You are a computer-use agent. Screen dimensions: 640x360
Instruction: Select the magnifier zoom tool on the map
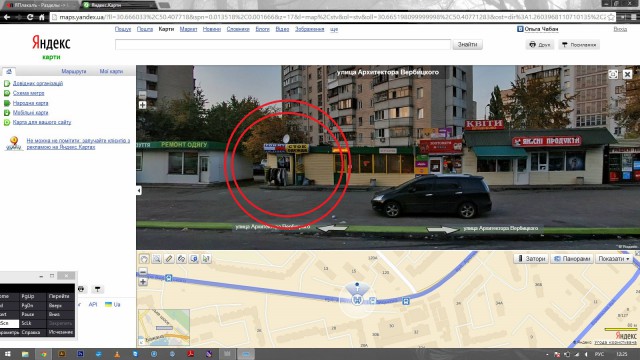pyautogui.click(x=156, y=259)
